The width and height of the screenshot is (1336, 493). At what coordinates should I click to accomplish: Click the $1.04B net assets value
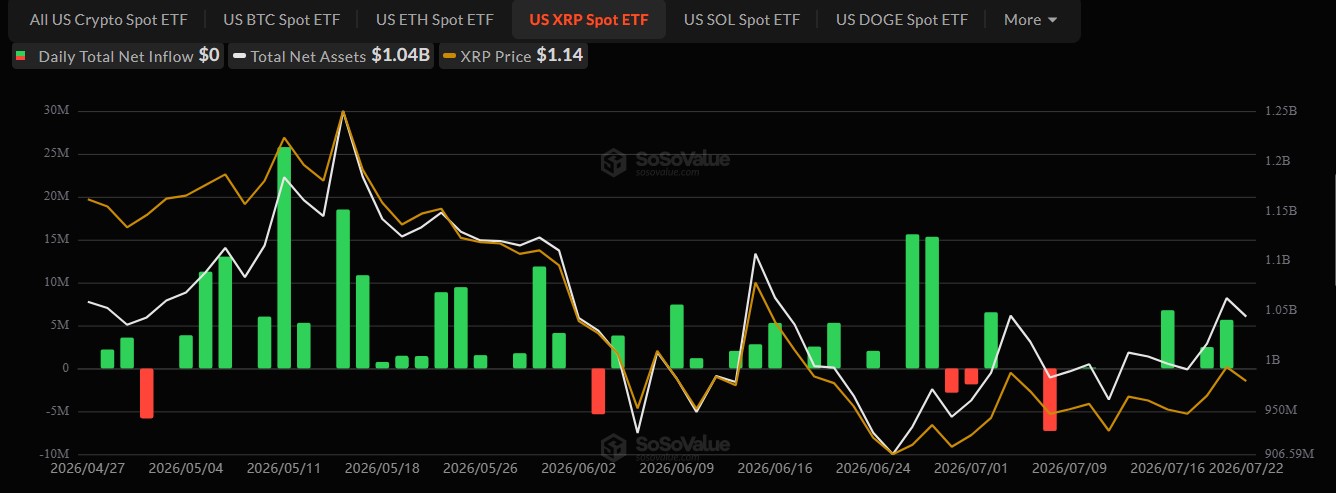click(x=400, y=56)
